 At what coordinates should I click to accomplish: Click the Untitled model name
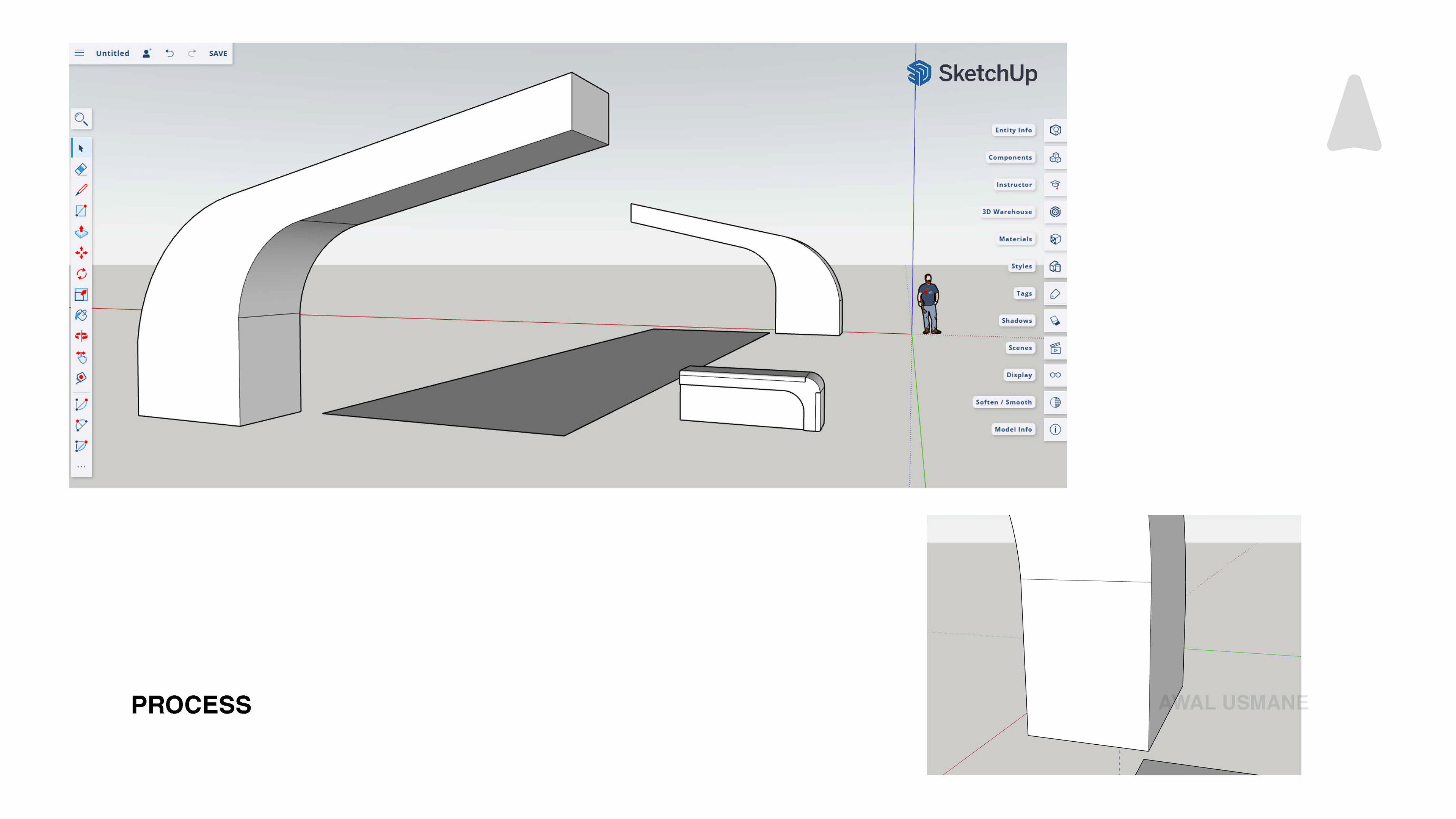tap(113, 53)
